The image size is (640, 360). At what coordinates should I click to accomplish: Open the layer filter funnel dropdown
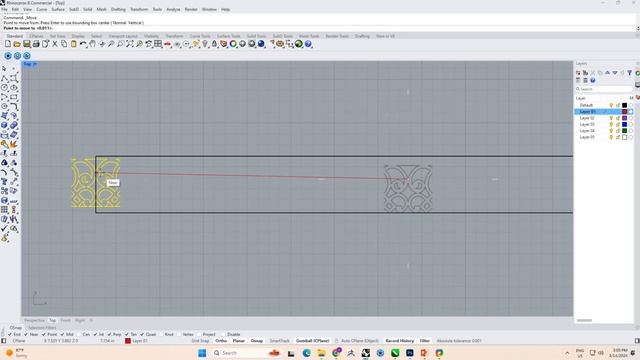point(630,73)
